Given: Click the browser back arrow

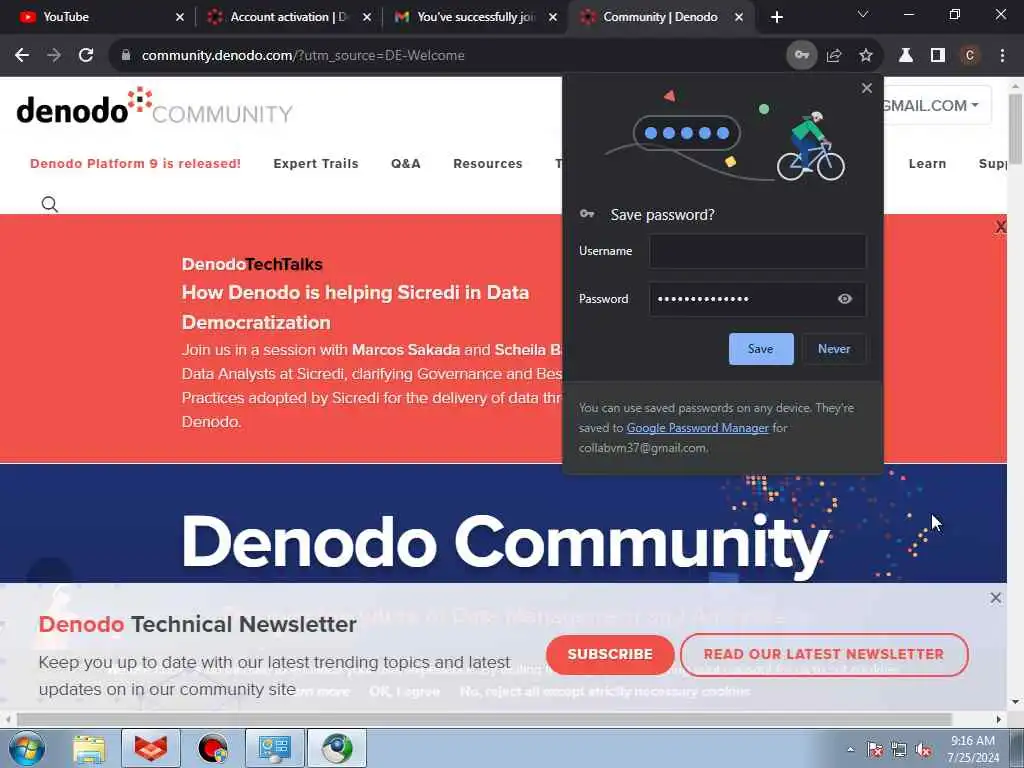Looking at the screenshot, I should 22,56.
